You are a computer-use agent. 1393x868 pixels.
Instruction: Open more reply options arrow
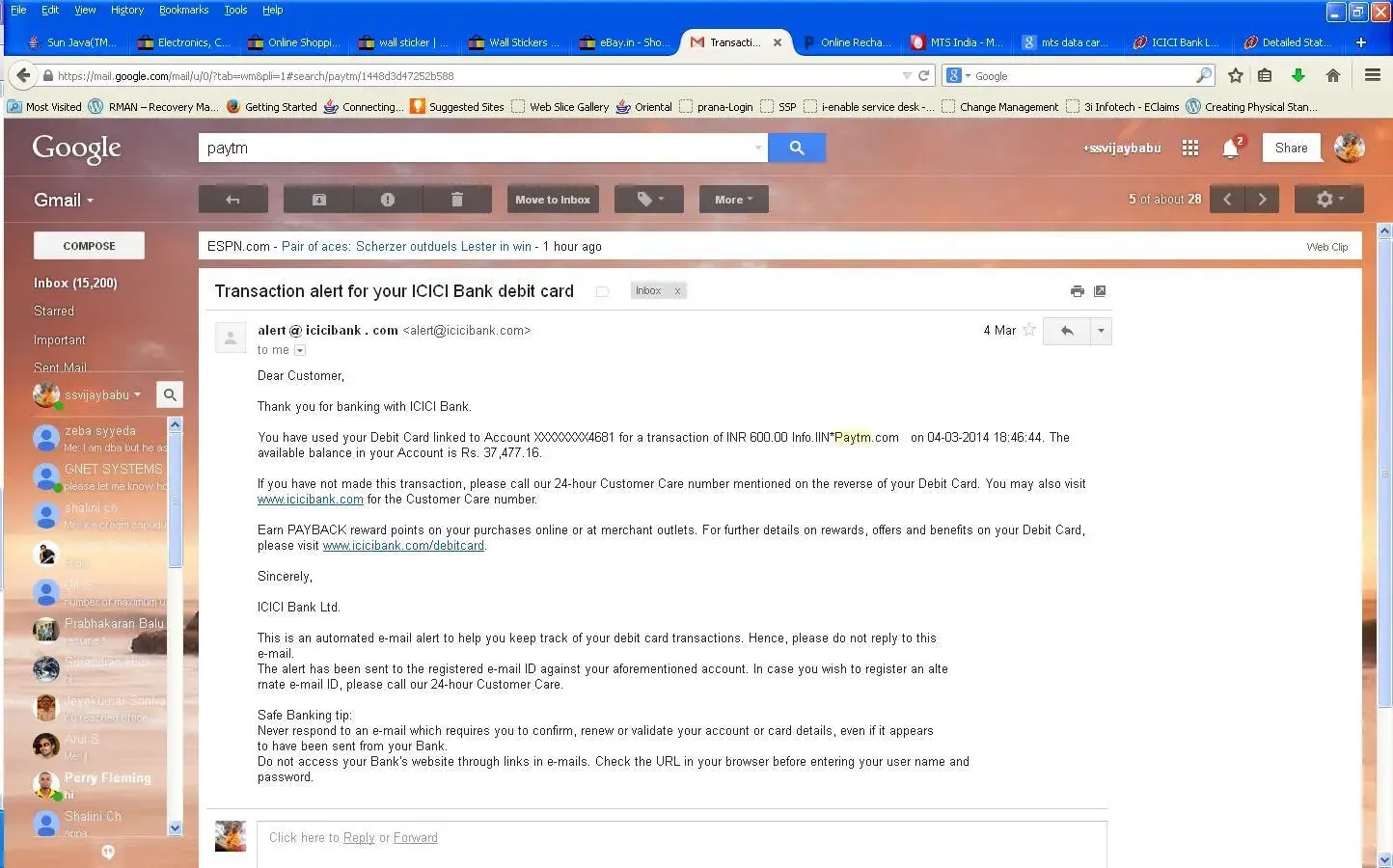(1101, 331)
